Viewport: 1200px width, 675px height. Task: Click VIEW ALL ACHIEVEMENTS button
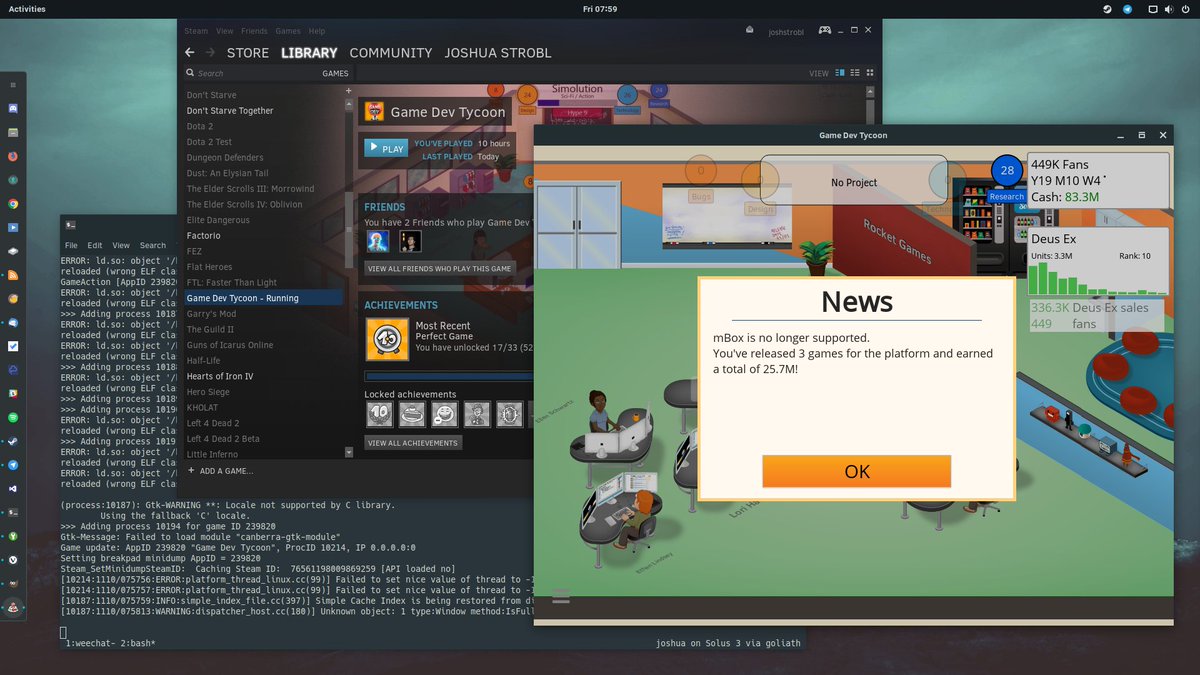413,442
